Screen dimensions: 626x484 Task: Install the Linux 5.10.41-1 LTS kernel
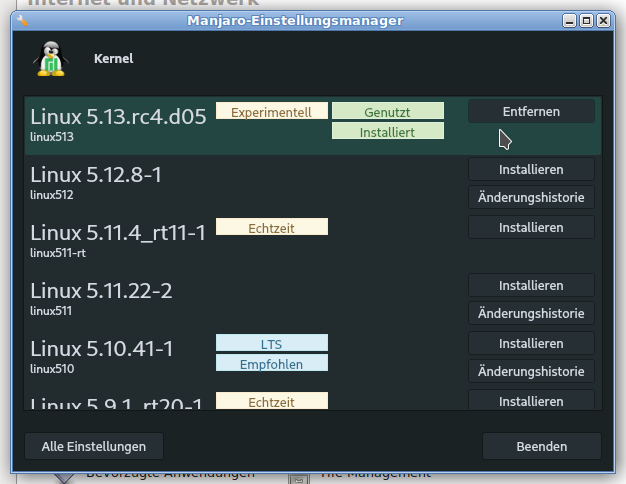click(x=531, y=343)
